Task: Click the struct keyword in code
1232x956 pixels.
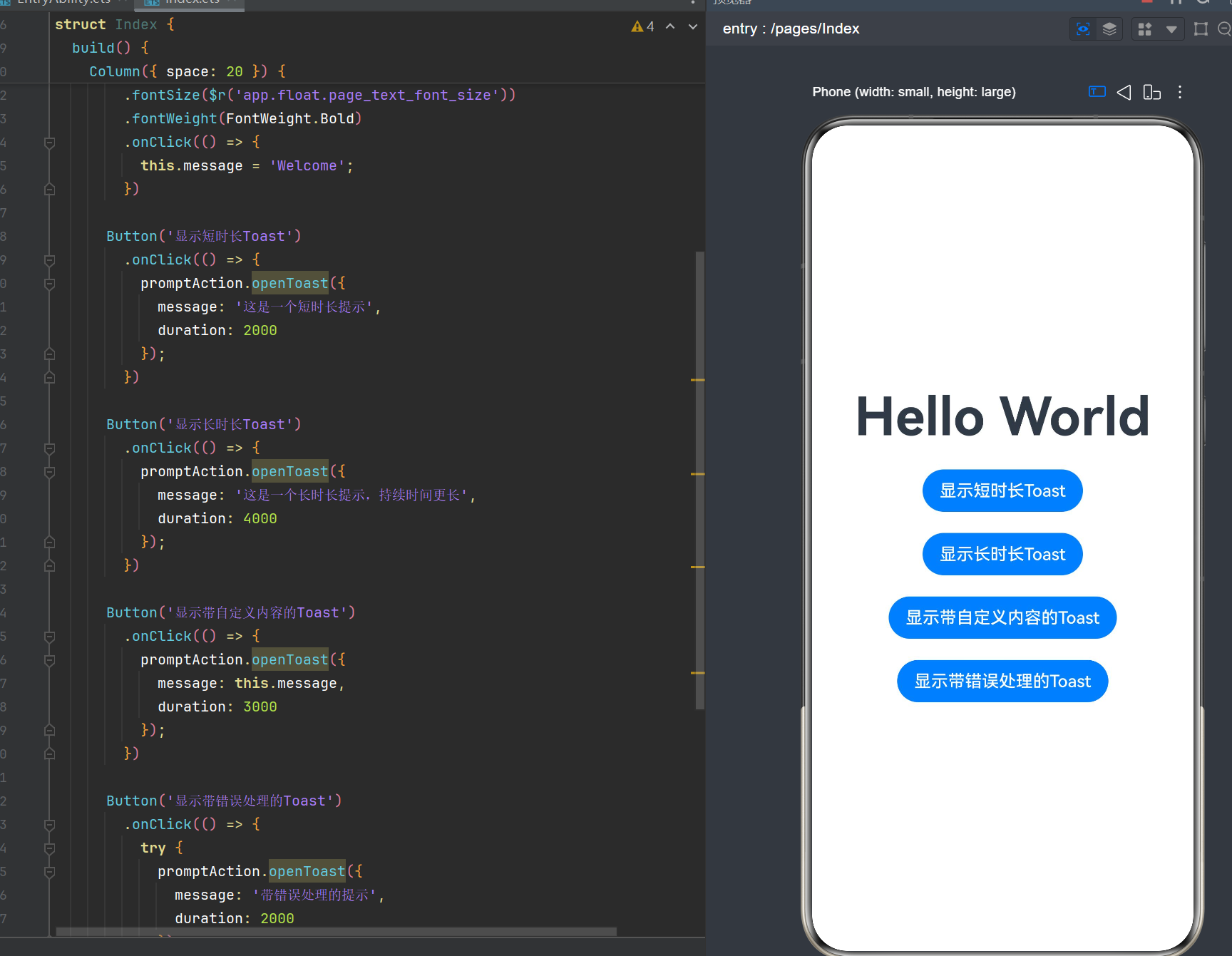Action: (x=80, y=24)
